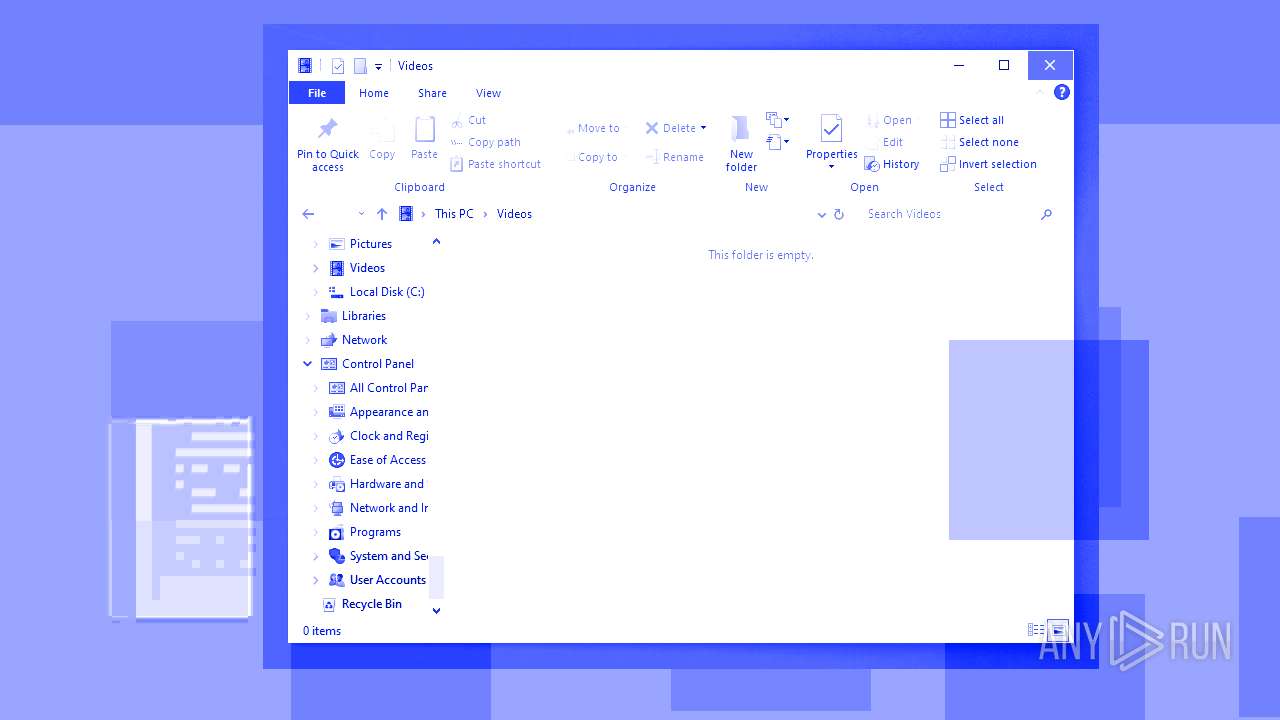Viewport: 1280px width, 720px height.
Task: Open the Move to dropdown
Action: (592, 128)
